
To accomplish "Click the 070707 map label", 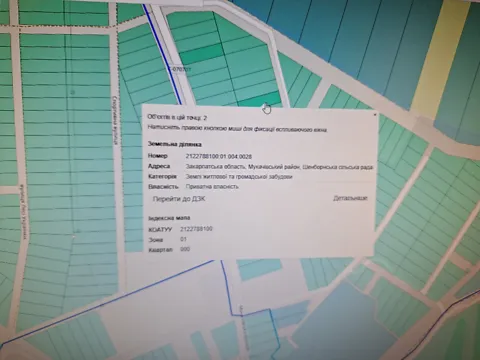I will coord(181,69).
